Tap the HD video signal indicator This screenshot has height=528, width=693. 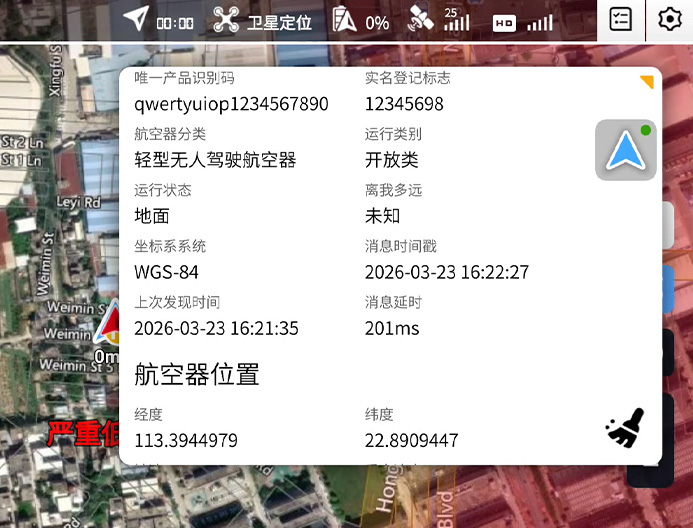[504, 23]
